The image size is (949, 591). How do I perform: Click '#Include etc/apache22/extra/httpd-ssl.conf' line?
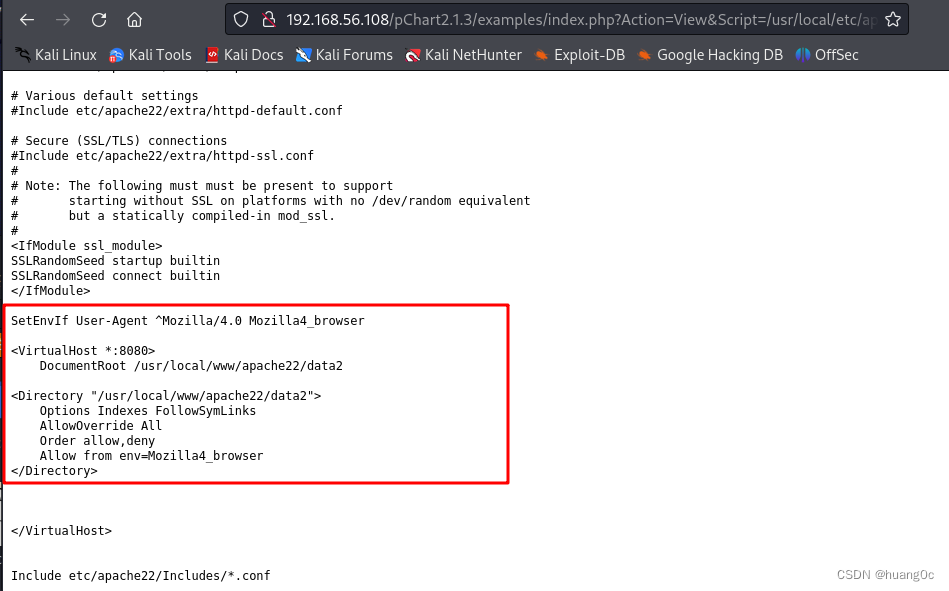[x=162, y=156]
